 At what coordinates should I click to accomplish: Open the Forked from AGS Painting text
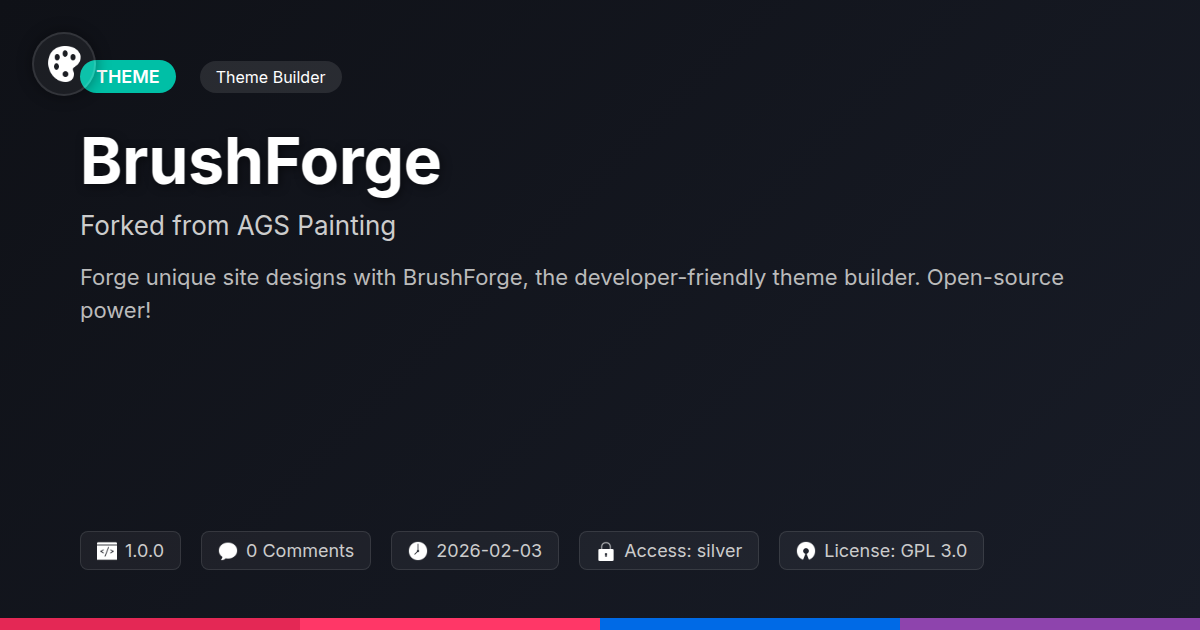click(x=238, y=226)
